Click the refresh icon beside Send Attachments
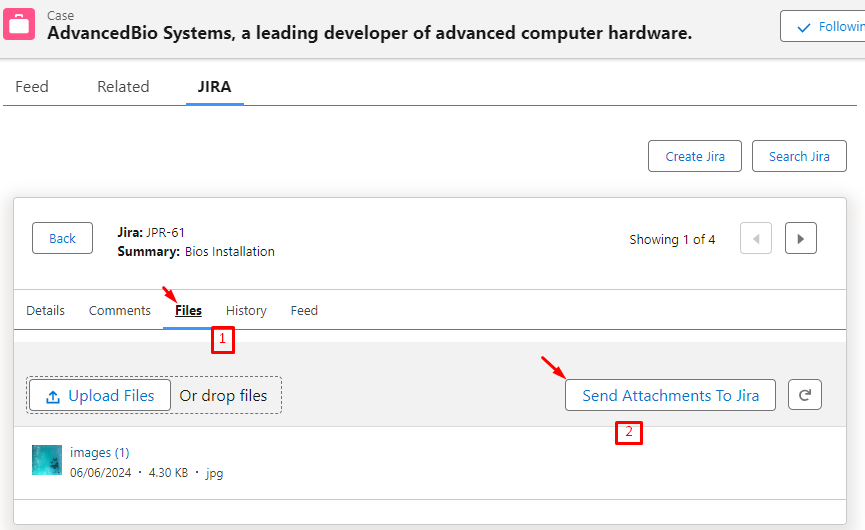Viewport: 865px width, 530px height. click(x=804, y=395)
